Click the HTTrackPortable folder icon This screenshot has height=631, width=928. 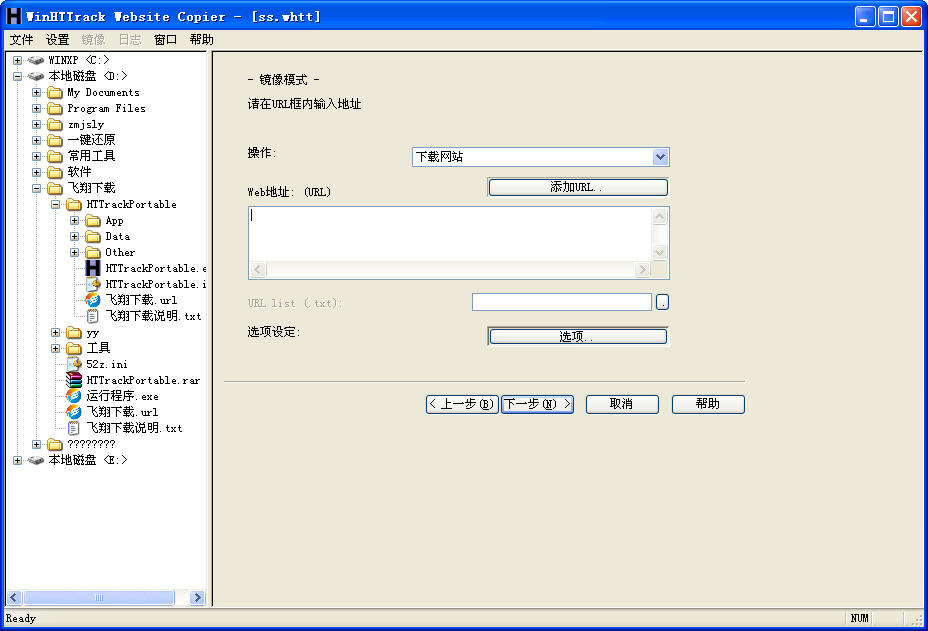[74, 205]
